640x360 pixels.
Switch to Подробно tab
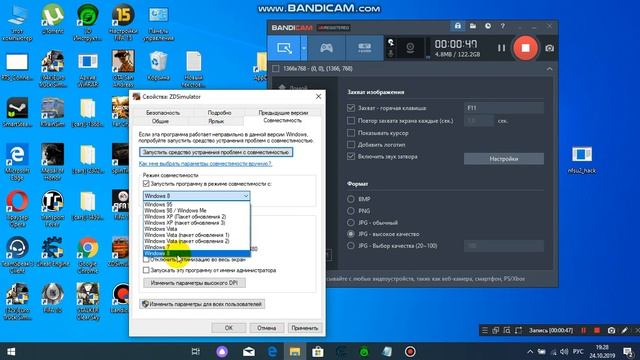pos(220,113)
